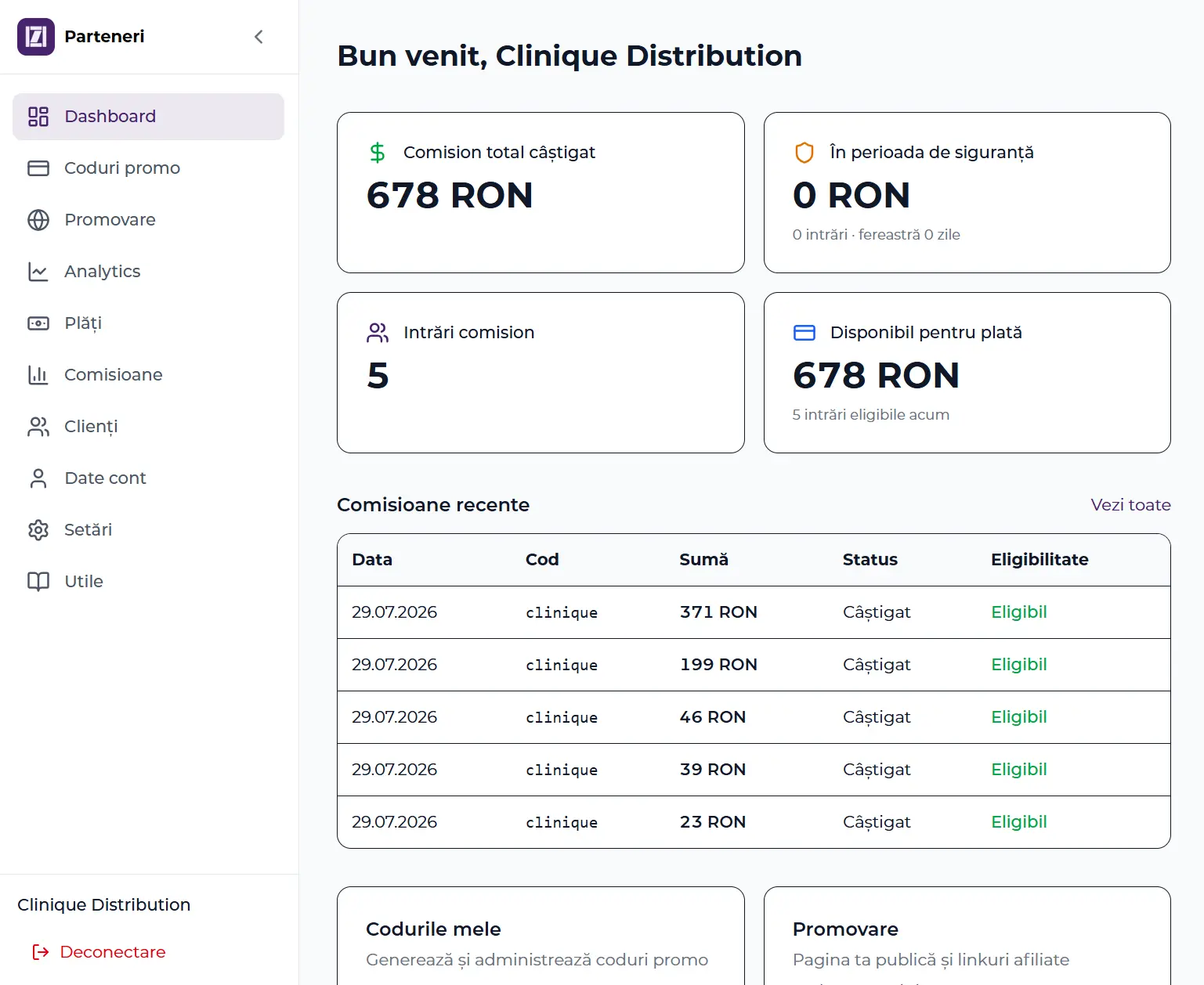Viewport: 1204px width, 985px height.
Task: Open the Promovare section
Action: tap(148, 220)
